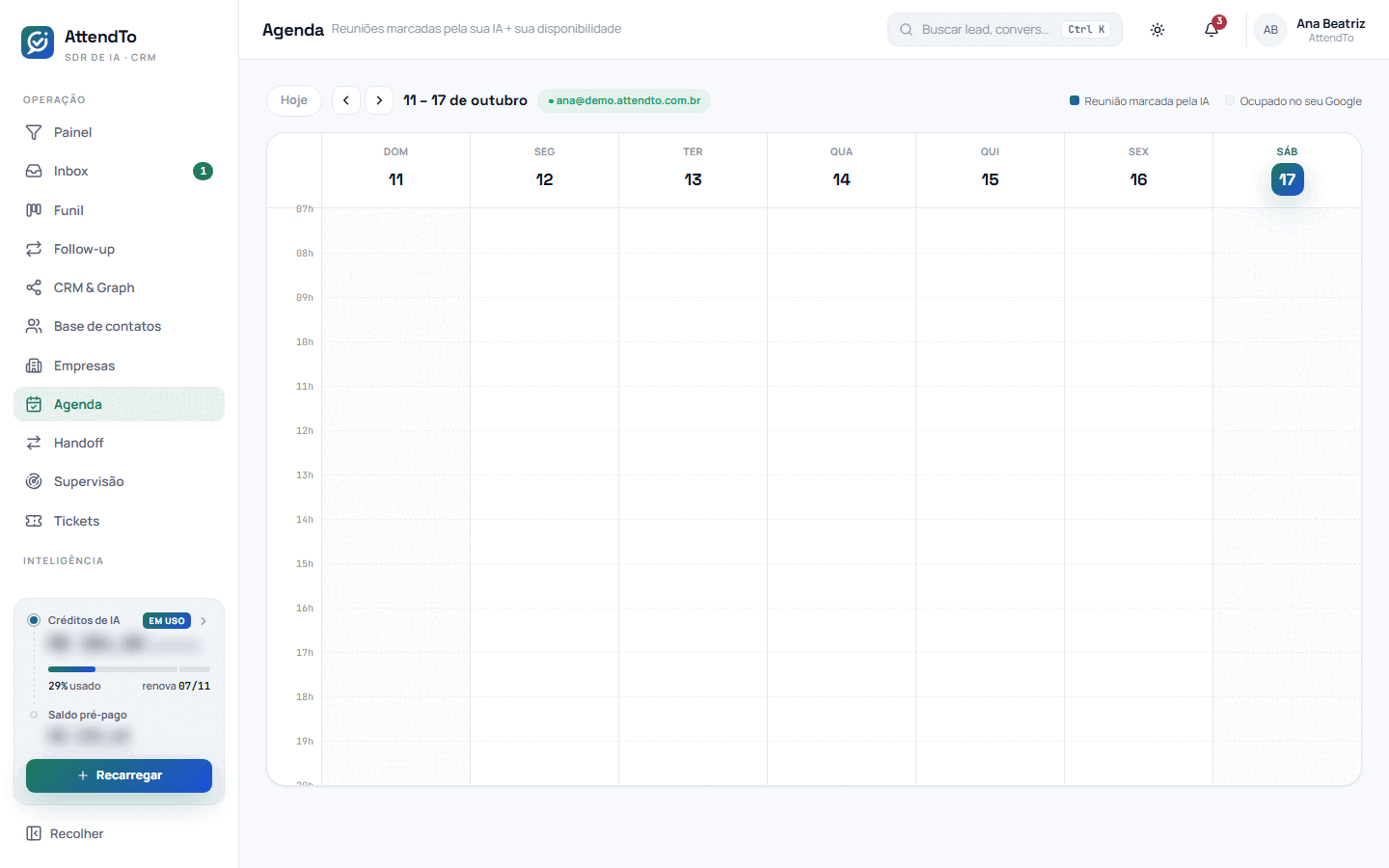Toggle the light/dark theme sun icon
Viewport: 1389px width, 868px height.
pyautogui.click(x=1157, y=30)
